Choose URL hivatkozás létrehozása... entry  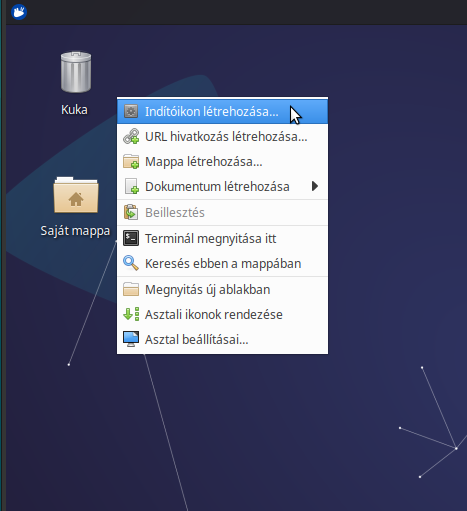click(x=222, y=136)
